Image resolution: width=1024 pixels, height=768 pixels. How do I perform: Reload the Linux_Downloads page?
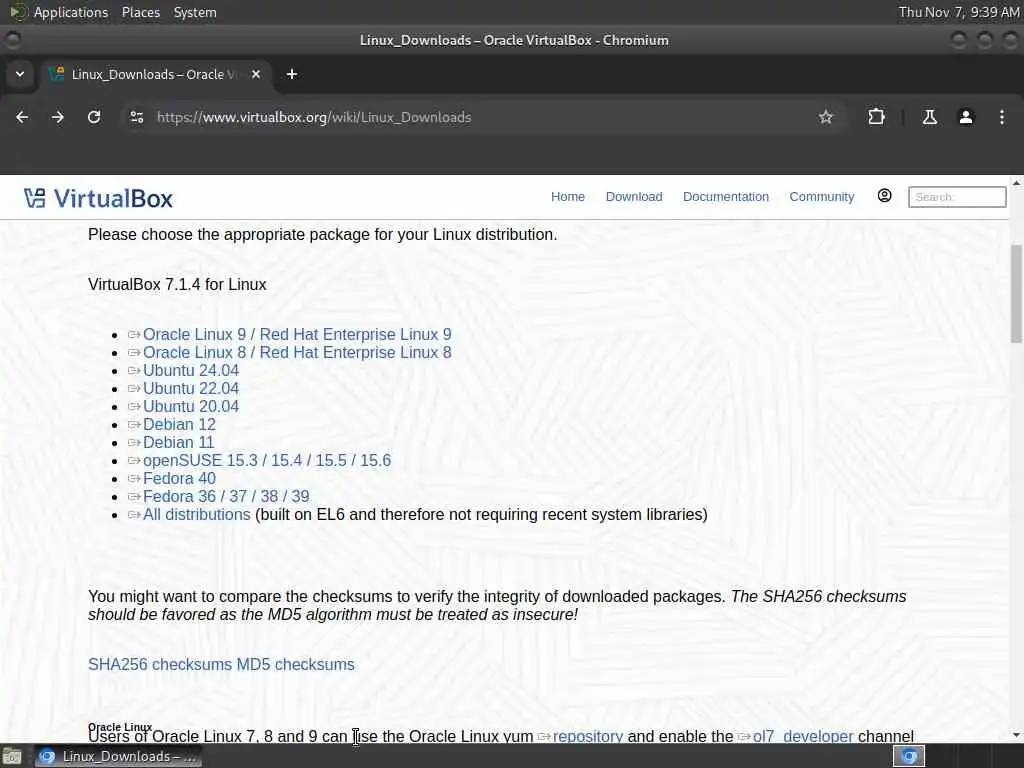coord(94,117)
